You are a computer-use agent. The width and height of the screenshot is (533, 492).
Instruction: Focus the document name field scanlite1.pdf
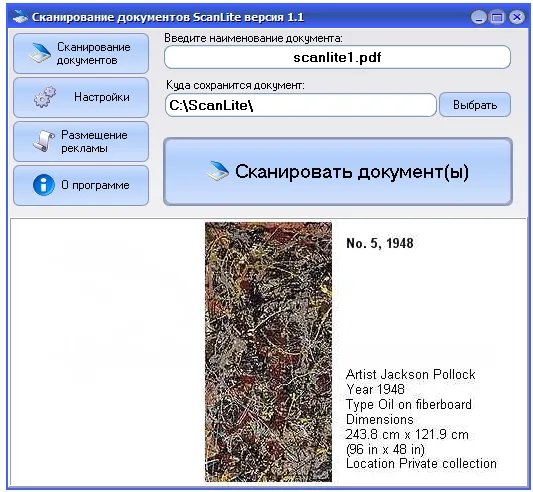337,57
